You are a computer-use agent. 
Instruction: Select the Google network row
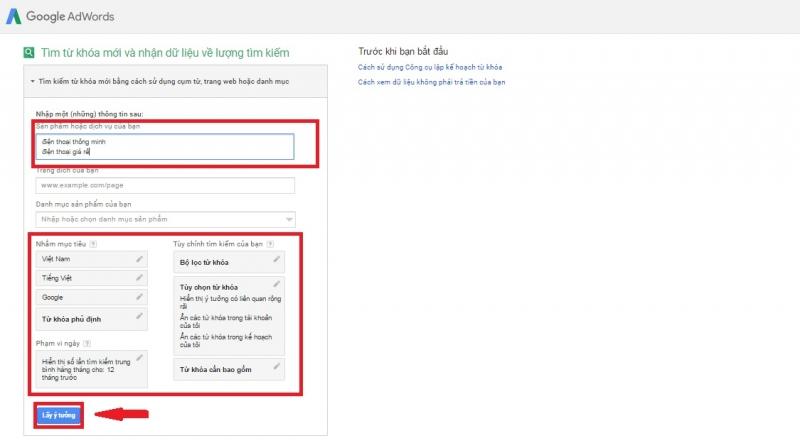coord(92,297)
